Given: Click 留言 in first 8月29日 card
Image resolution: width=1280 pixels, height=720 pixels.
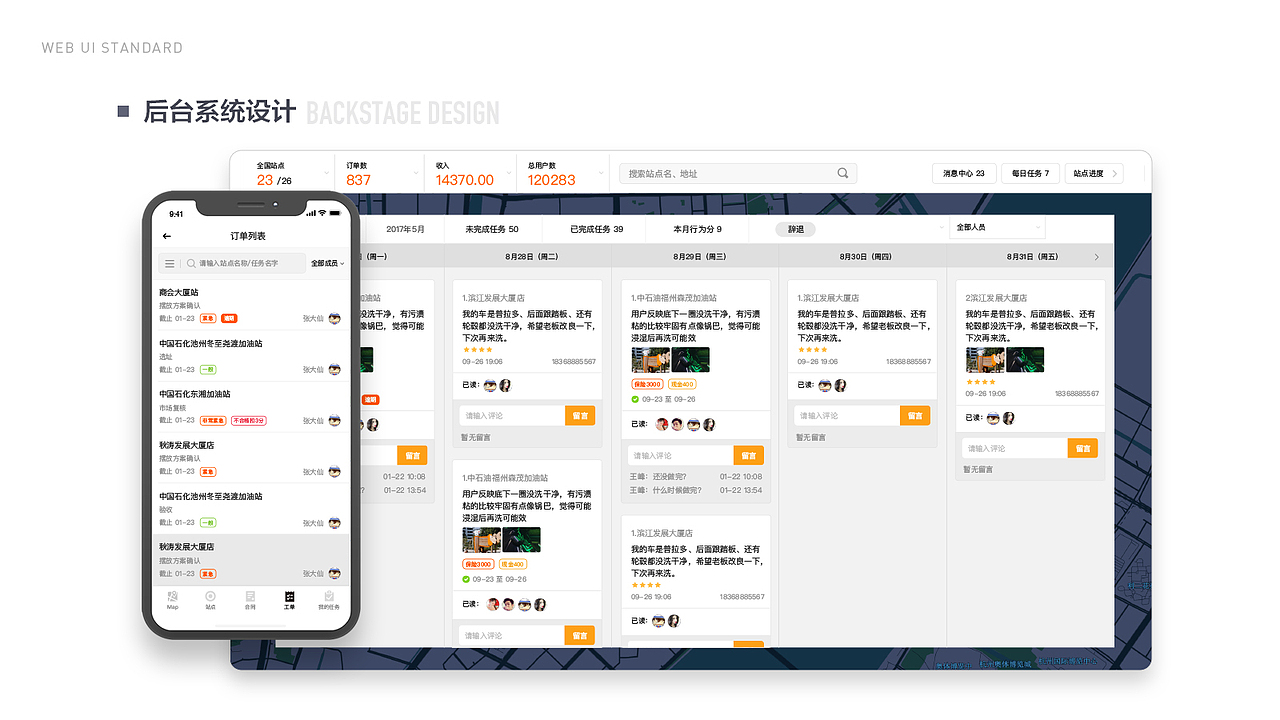Looking at the screenshot, I should coord(749,455).
